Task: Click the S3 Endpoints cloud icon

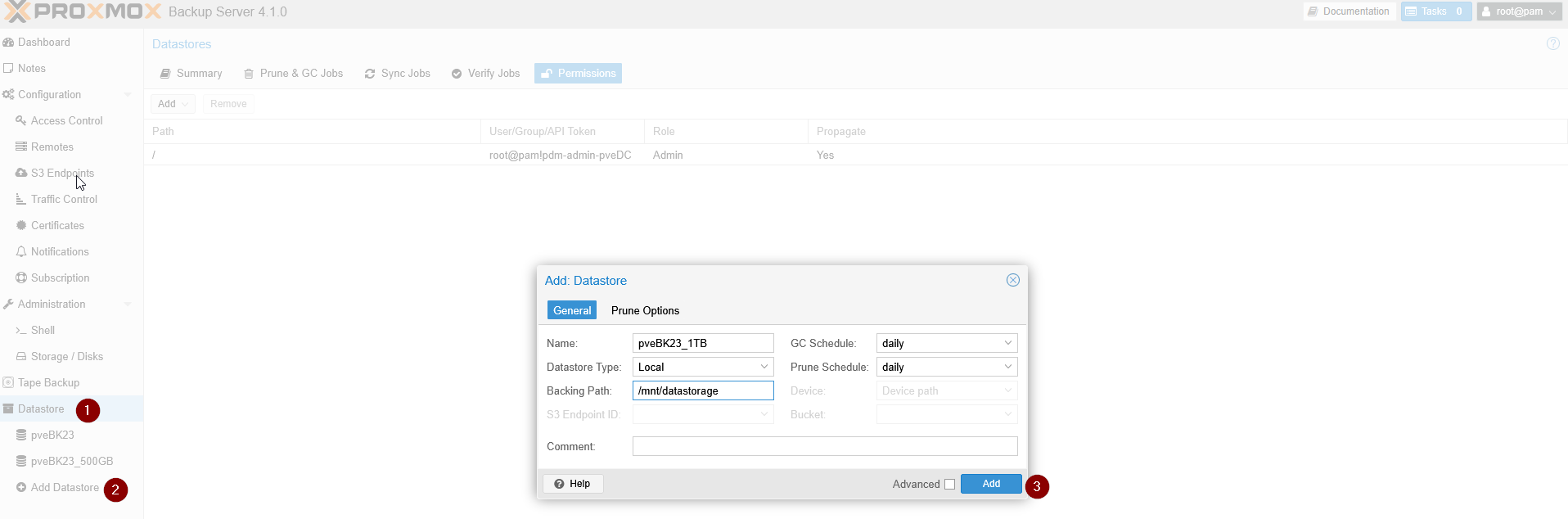Action: (21, 173)
